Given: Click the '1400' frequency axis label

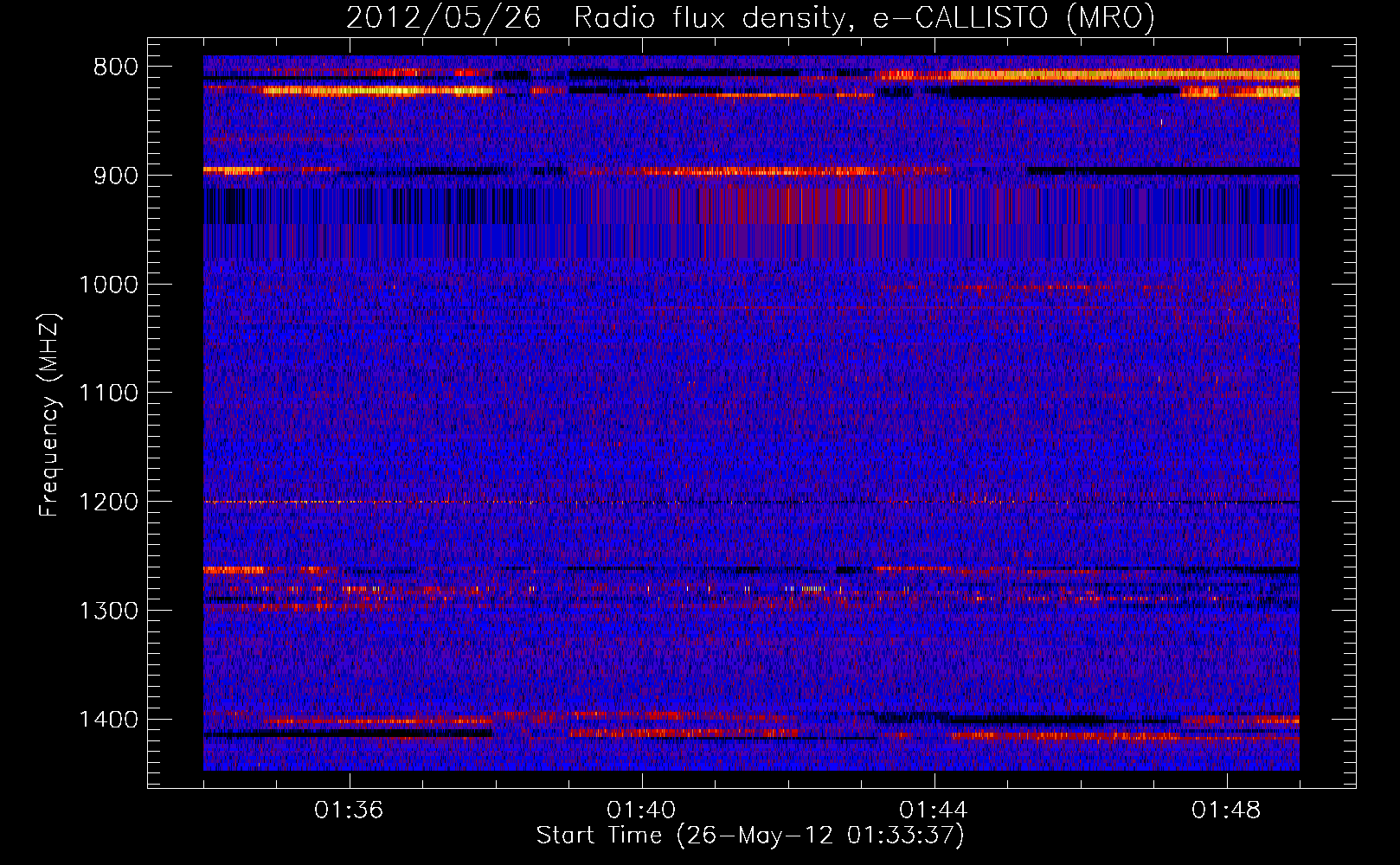Looking at the screenshot, I should (109, 720).
